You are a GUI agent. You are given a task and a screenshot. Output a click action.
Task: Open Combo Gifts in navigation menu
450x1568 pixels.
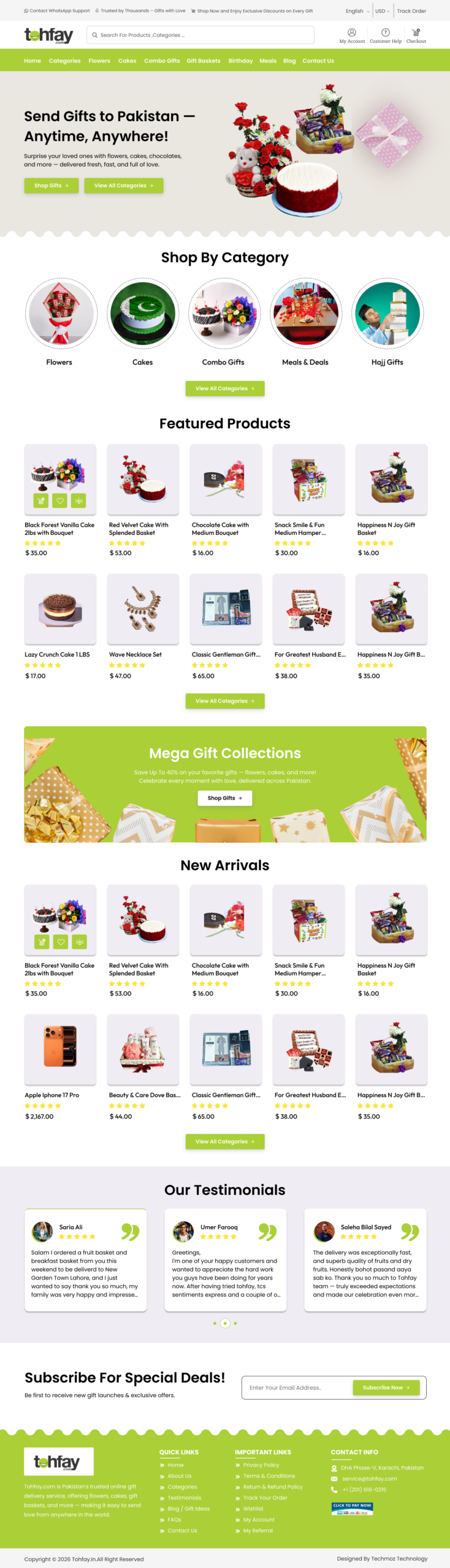tap(162, 61)
